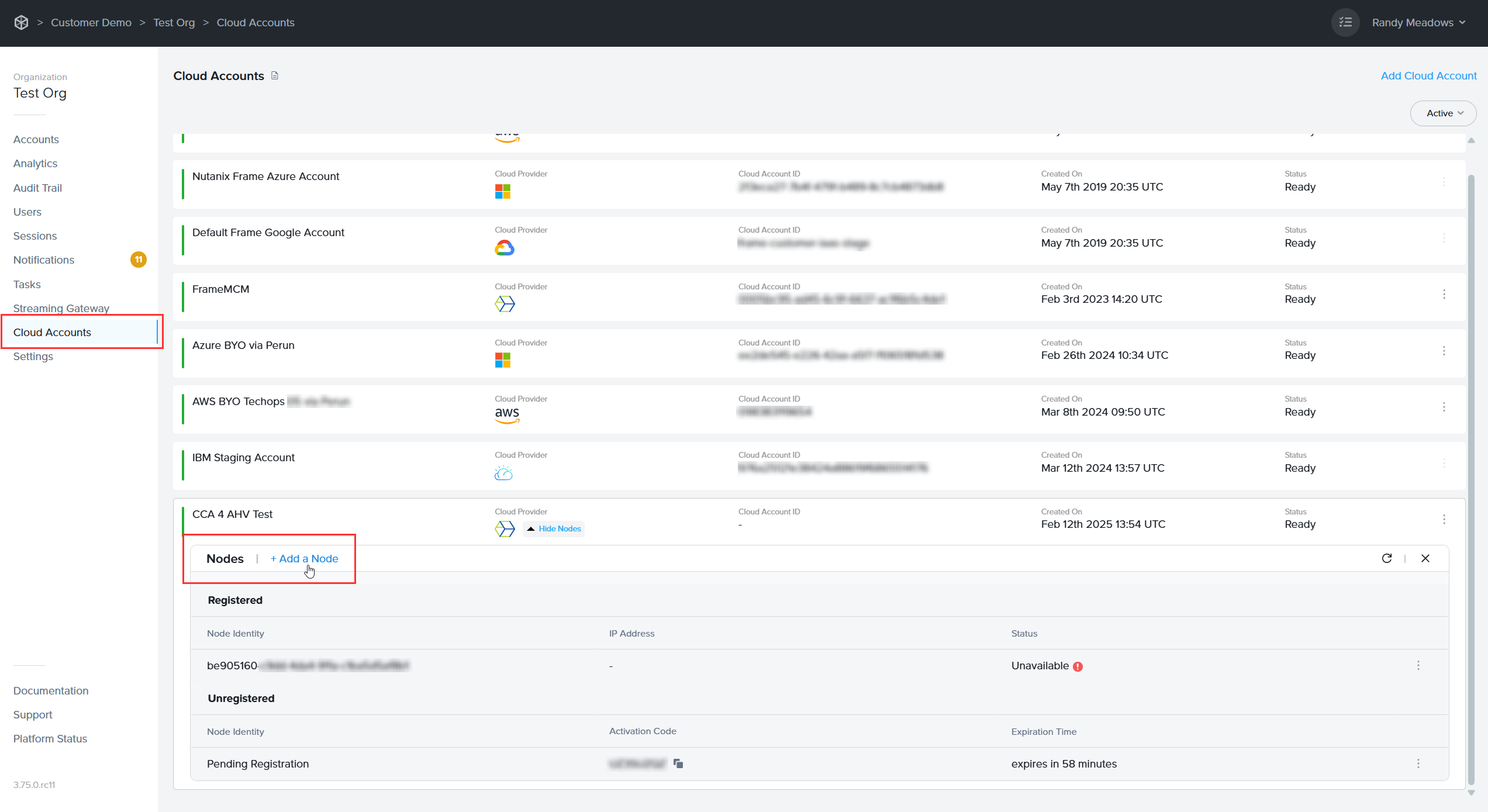Copy the pending registration activation code
The width and height of the screenshot is (1488, 812).
(678, 763)
